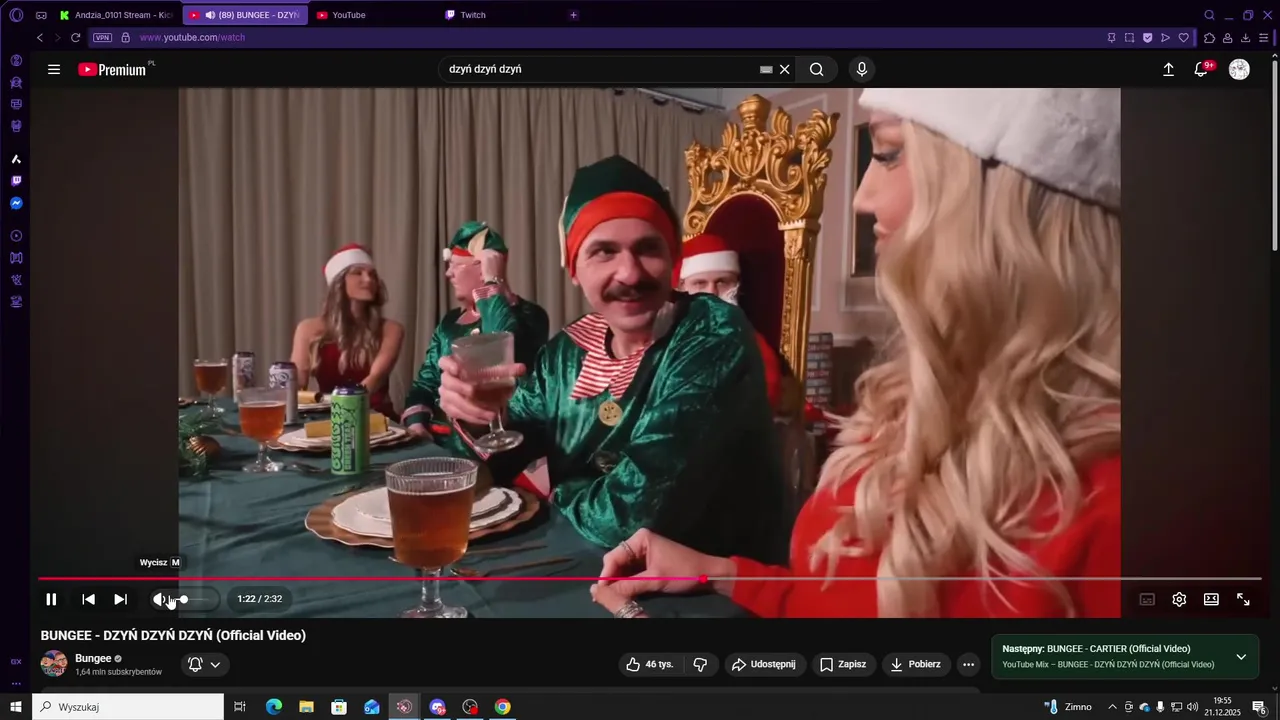Open account avatar menu
Viewport: 1280px width, 720px height.
[x=1239, y=69]
